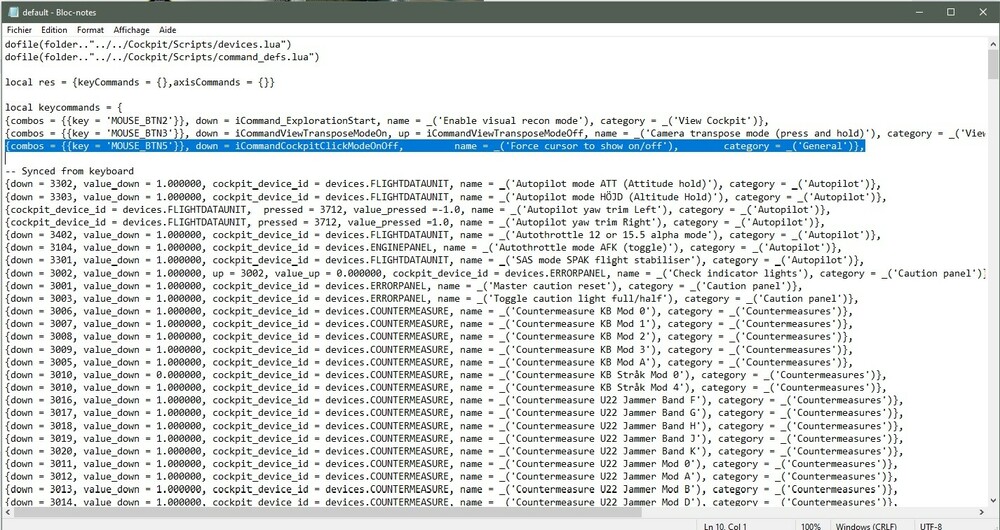The image size is (1000, 530).
Task: Click the 'local res = {keyCommands' line
Action: (x=140, y=82)
